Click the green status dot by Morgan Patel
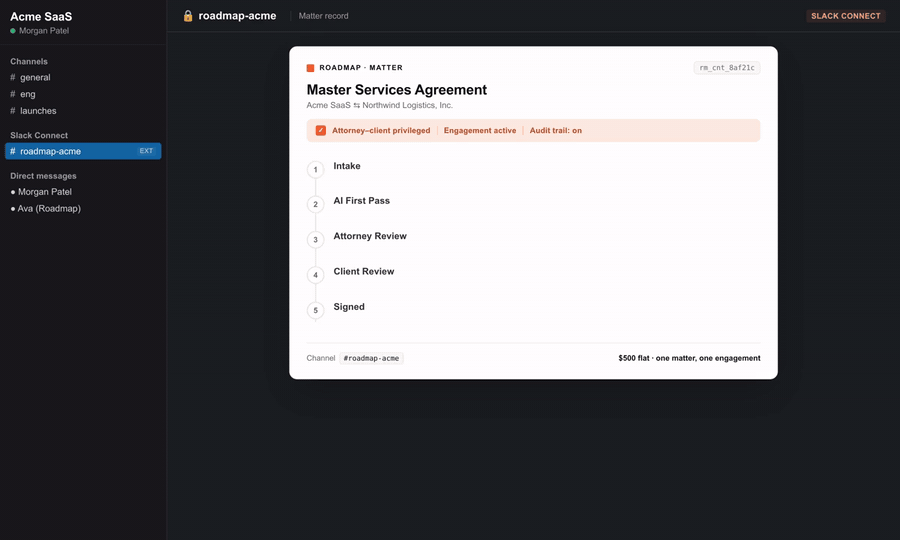This screenshot has width=900, height=540. tap(13, 31)
